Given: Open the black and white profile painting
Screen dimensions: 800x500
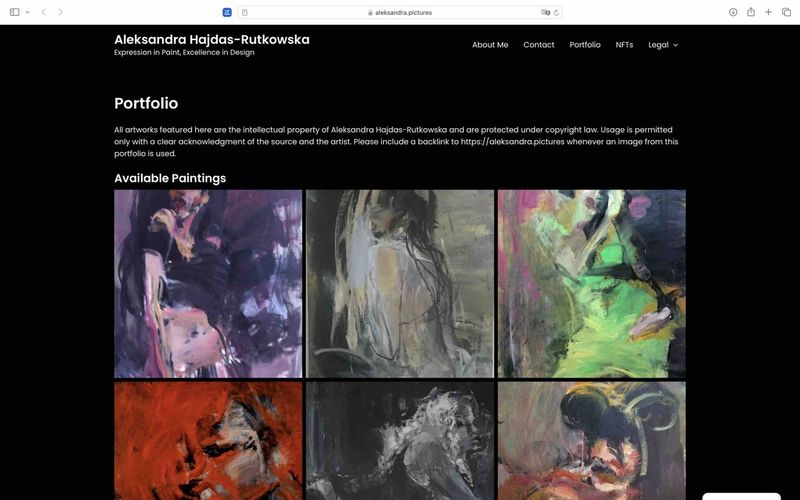Looking at the screenshot, I should [400, 441].
